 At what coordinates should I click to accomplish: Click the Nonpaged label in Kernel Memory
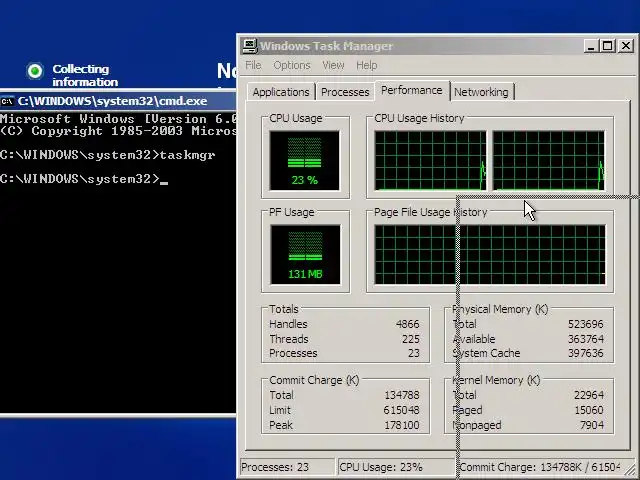tap(477, 425)
